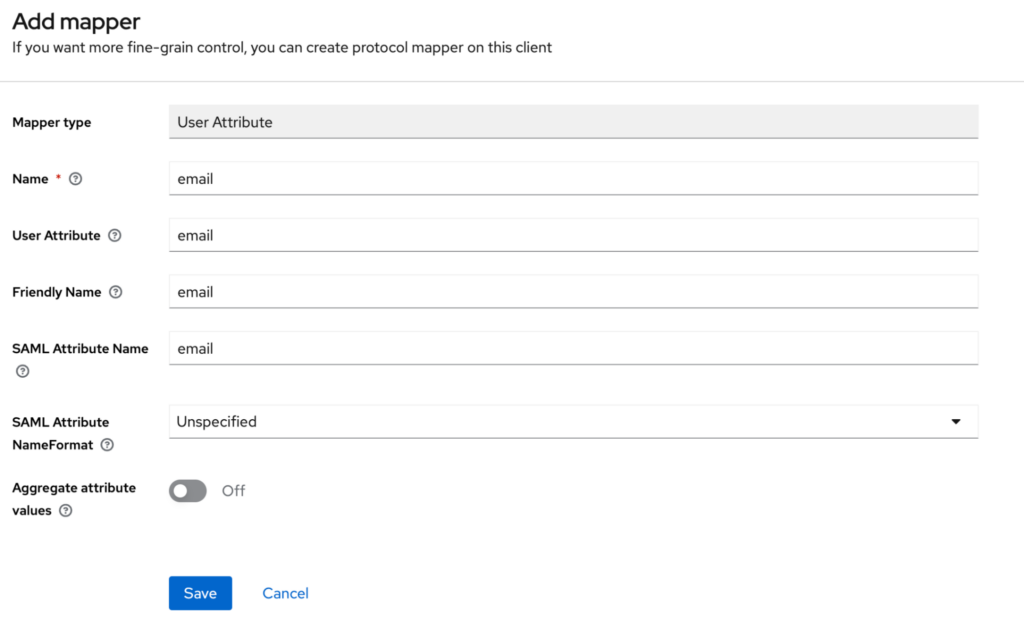Click the Mapper type User Attribute field
The image size is (1024, 624).
tap(573, 122)
